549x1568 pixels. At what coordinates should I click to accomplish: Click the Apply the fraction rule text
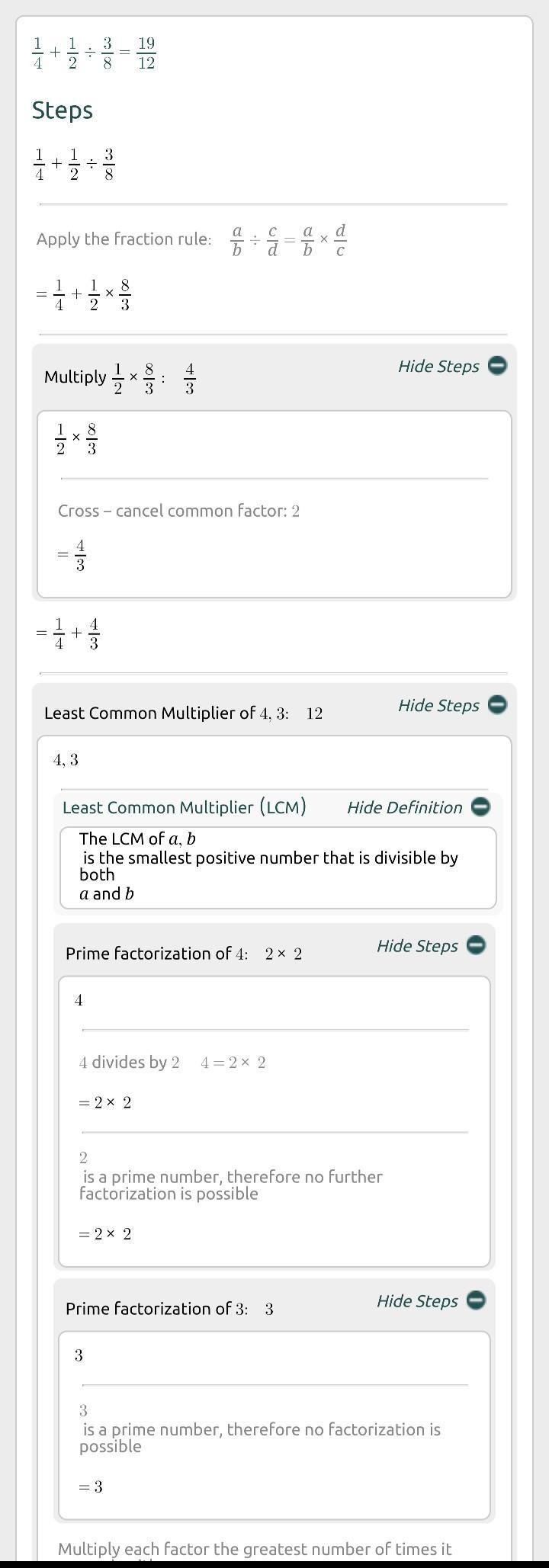click(x=124, y=239)
